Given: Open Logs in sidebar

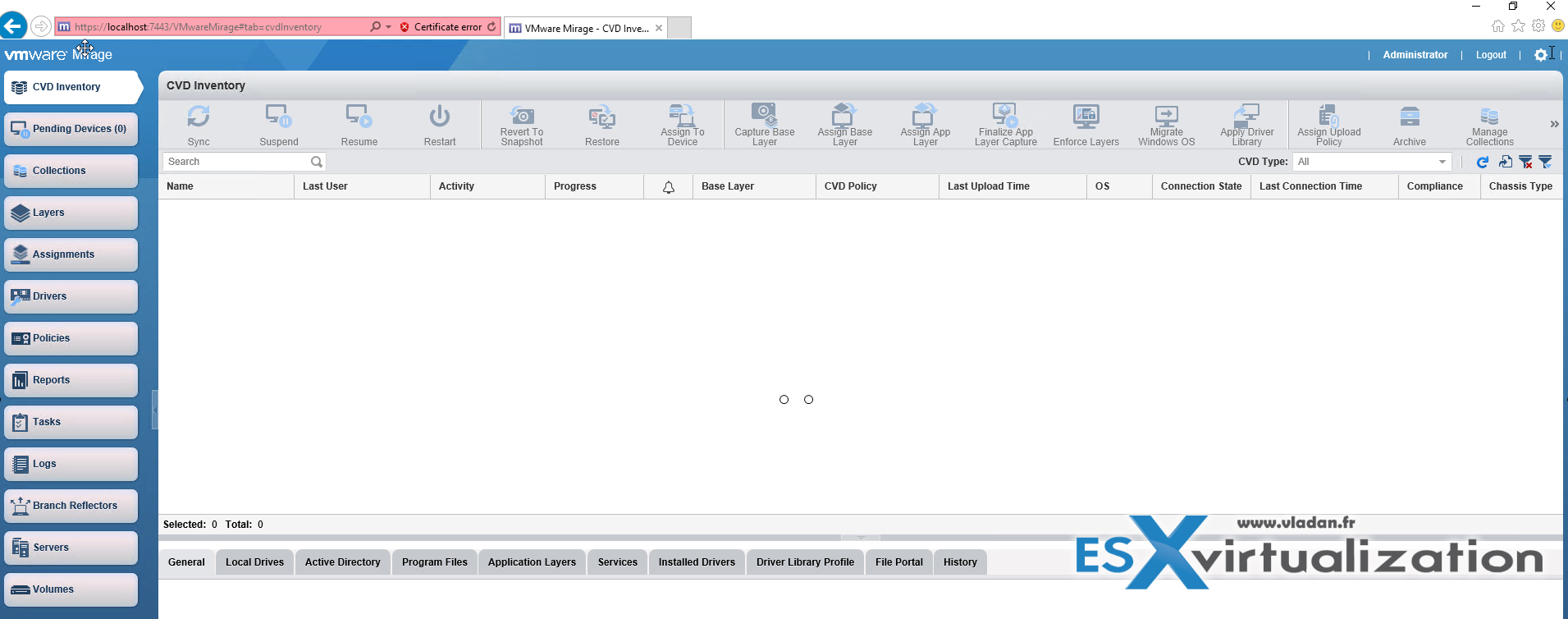Looking at the screenshot, I should pos(71,464).
